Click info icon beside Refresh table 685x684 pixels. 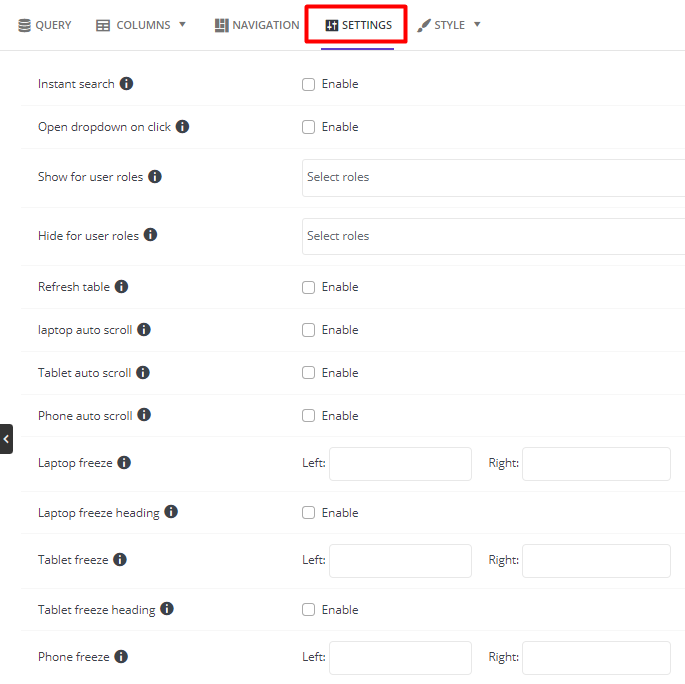122,287
